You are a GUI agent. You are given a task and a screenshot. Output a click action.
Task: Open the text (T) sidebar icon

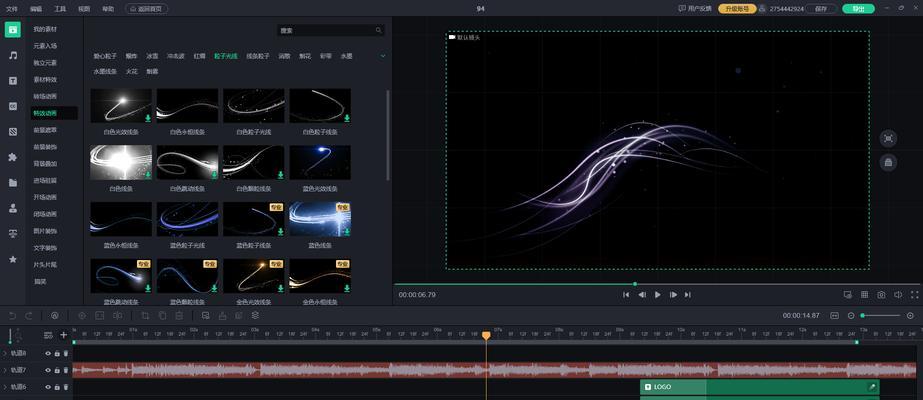[13, 81]
